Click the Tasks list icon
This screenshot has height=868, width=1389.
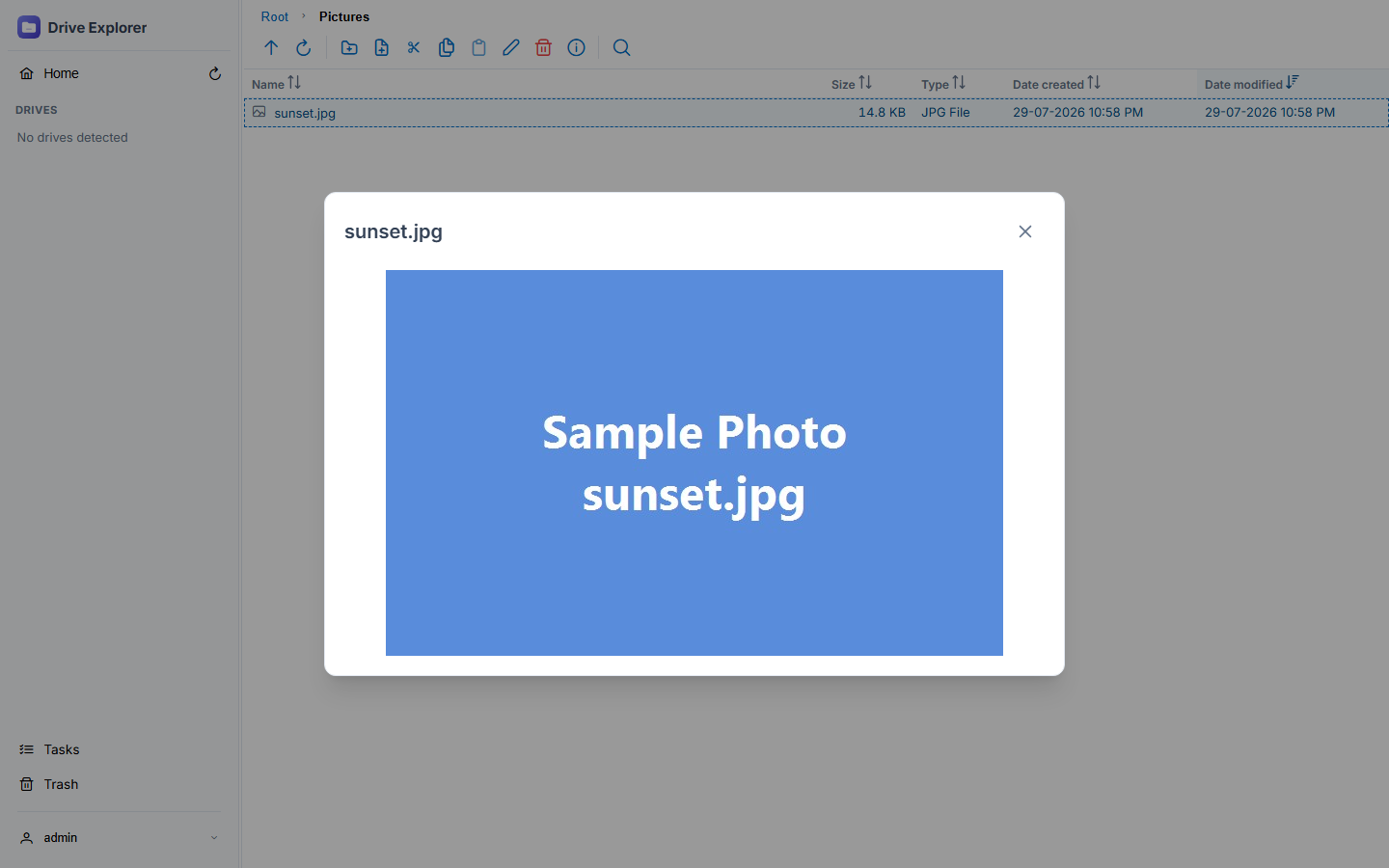(27, 749)
